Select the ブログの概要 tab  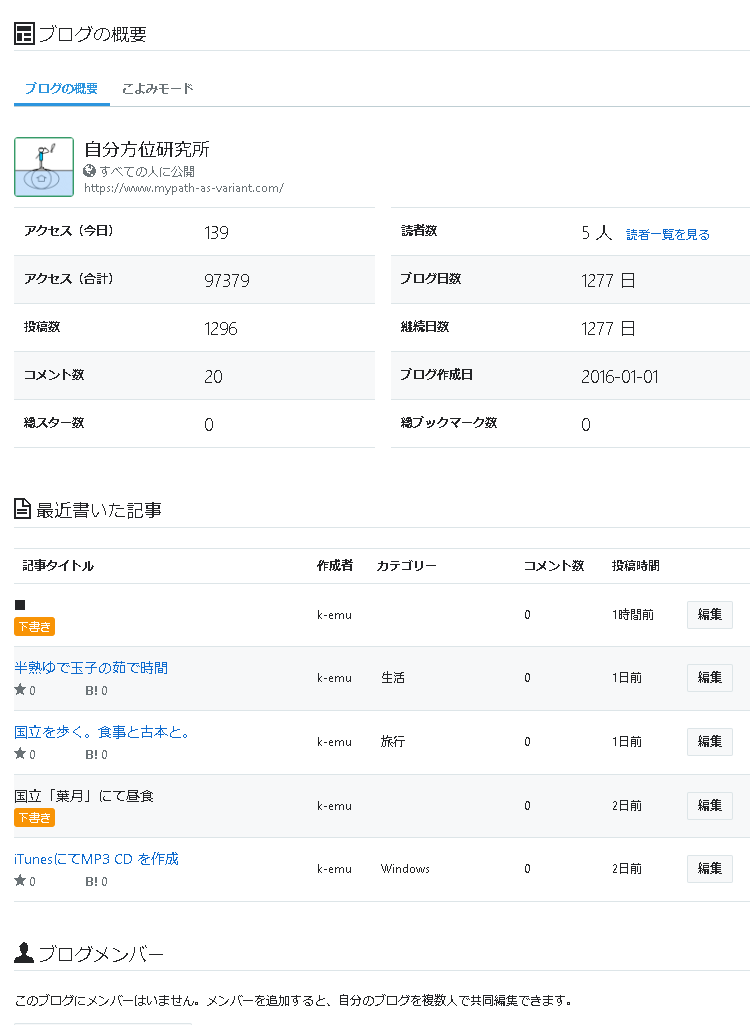pos(61,88)
